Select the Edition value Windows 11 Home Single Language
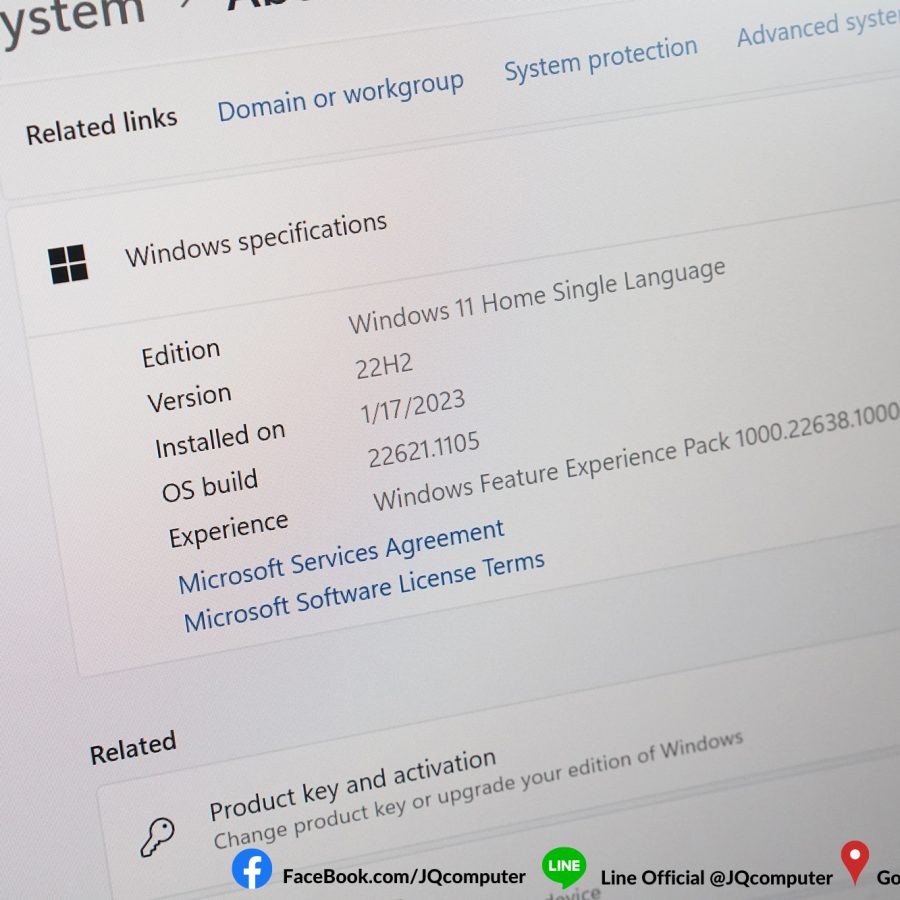 537,296
